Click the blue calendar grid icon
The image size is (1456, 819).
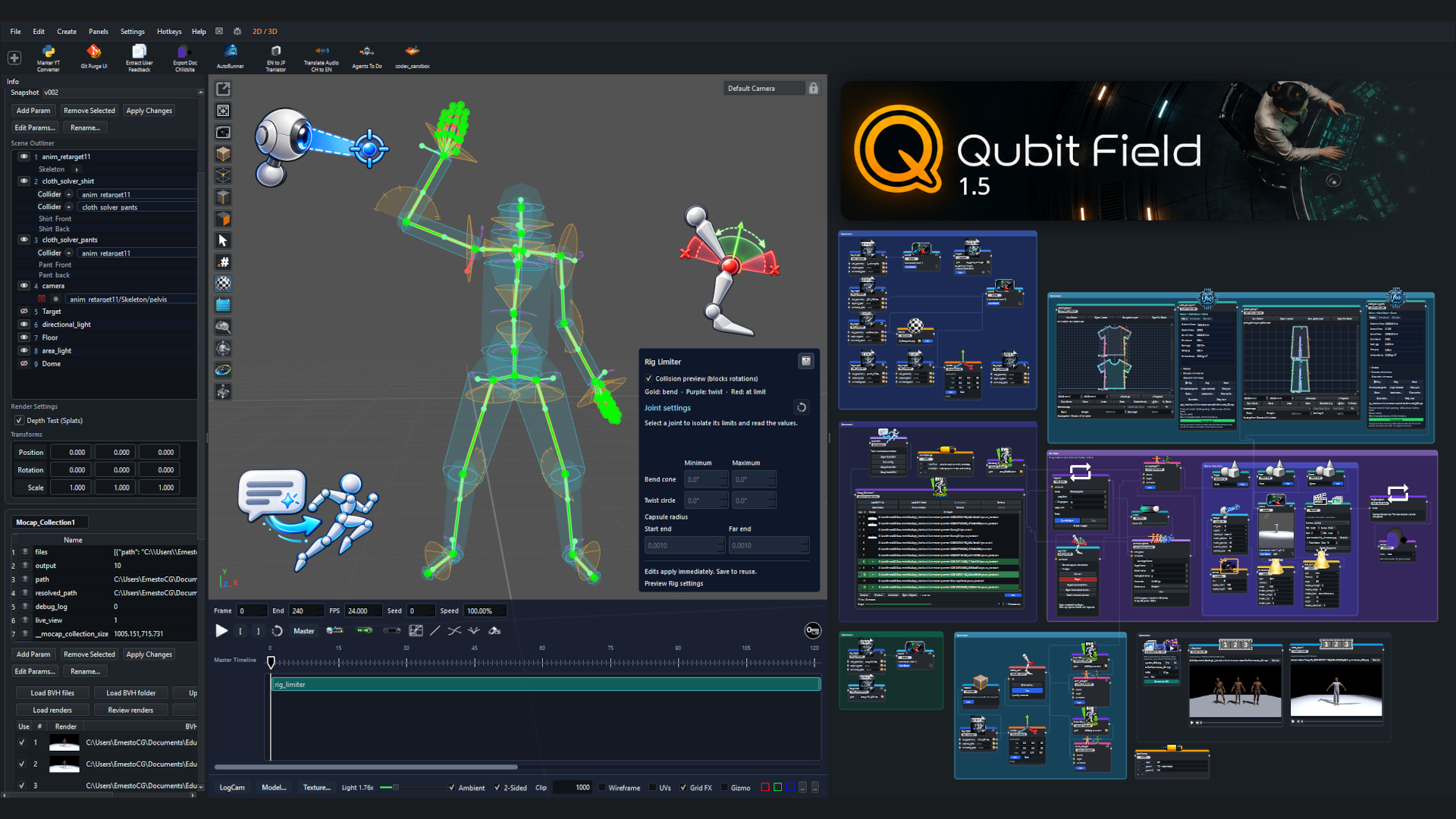coord(223,305)
